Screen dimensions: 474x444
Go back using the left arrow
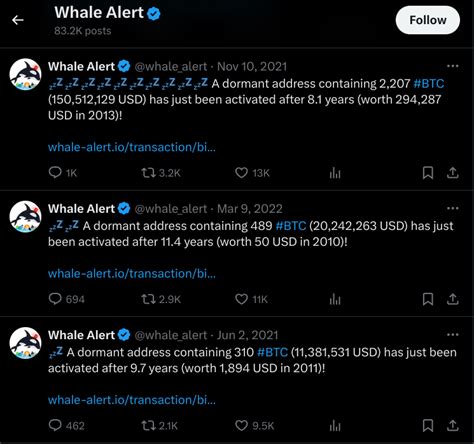(x=18, y=20)
